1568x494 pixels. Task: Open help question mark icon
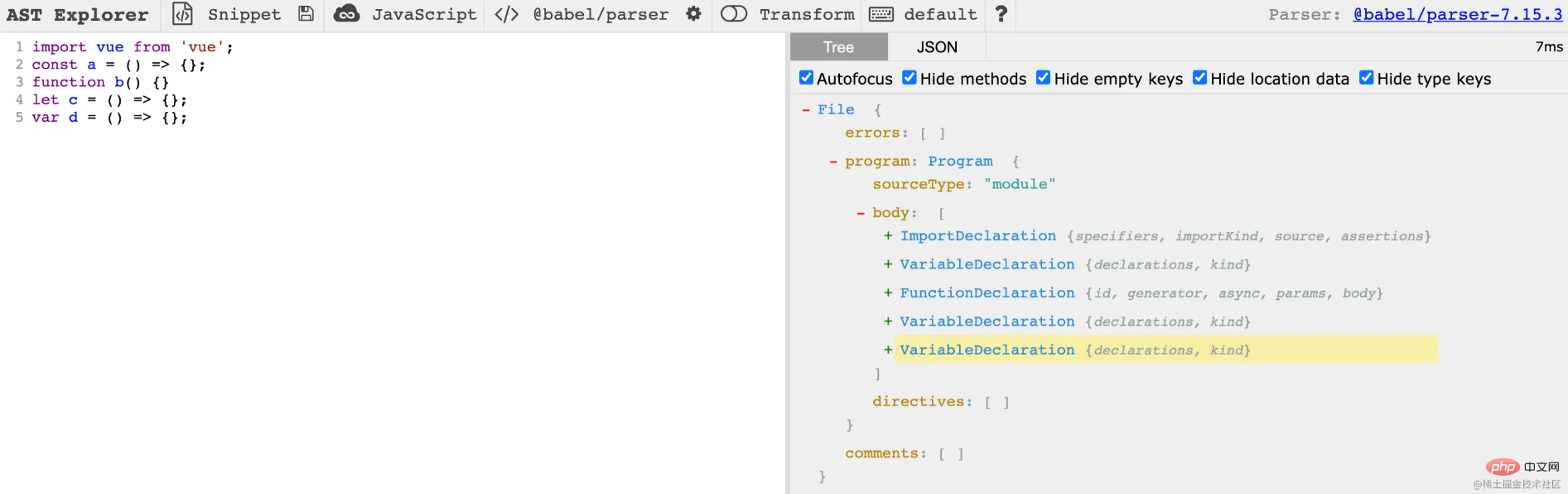[x=1001, y=14]
